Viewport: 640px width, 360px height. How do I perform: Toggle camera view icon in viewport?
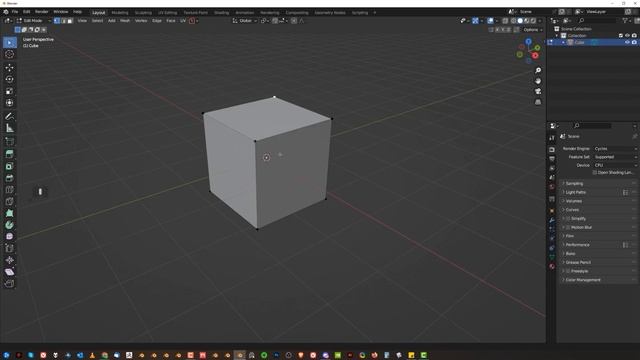(x=538, y=91)
